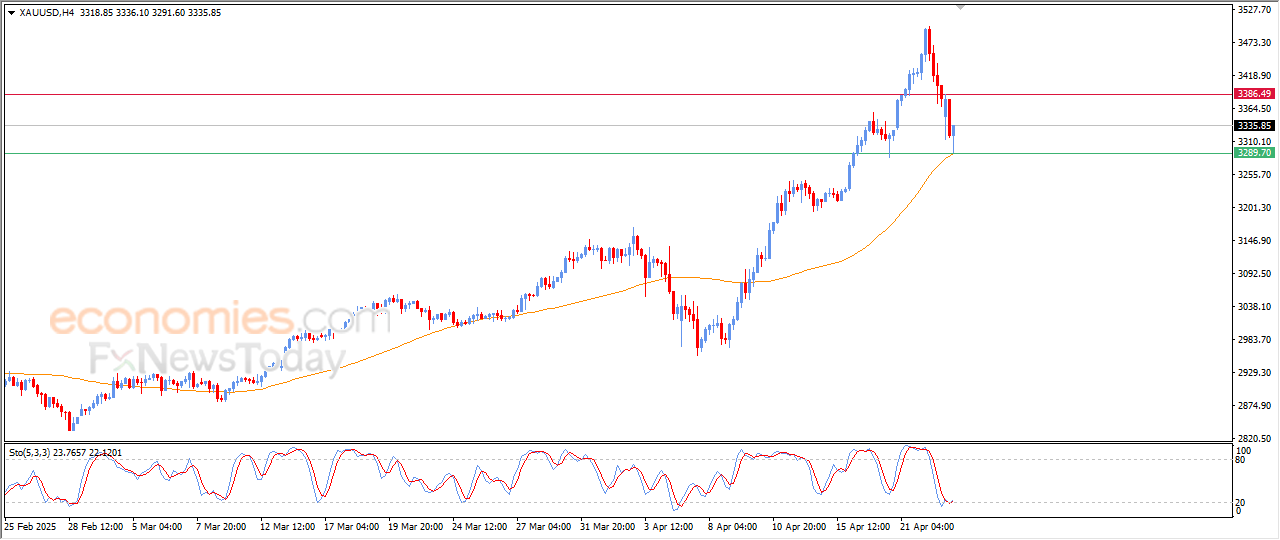The image size is (1280, 540).
Task: Click the 2820.50 bottom price scale value
Action: click(x=1254, y=439)
